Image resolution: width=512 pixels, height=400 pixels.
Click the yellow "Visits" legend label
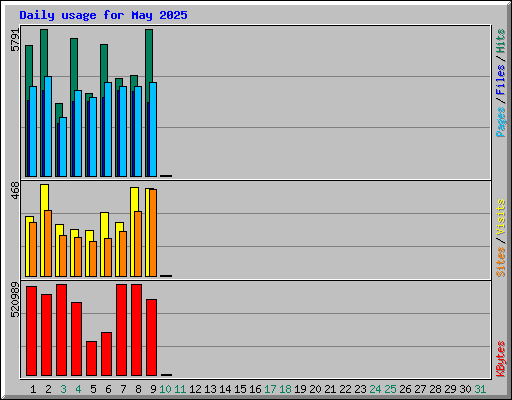tap(501, 217)
